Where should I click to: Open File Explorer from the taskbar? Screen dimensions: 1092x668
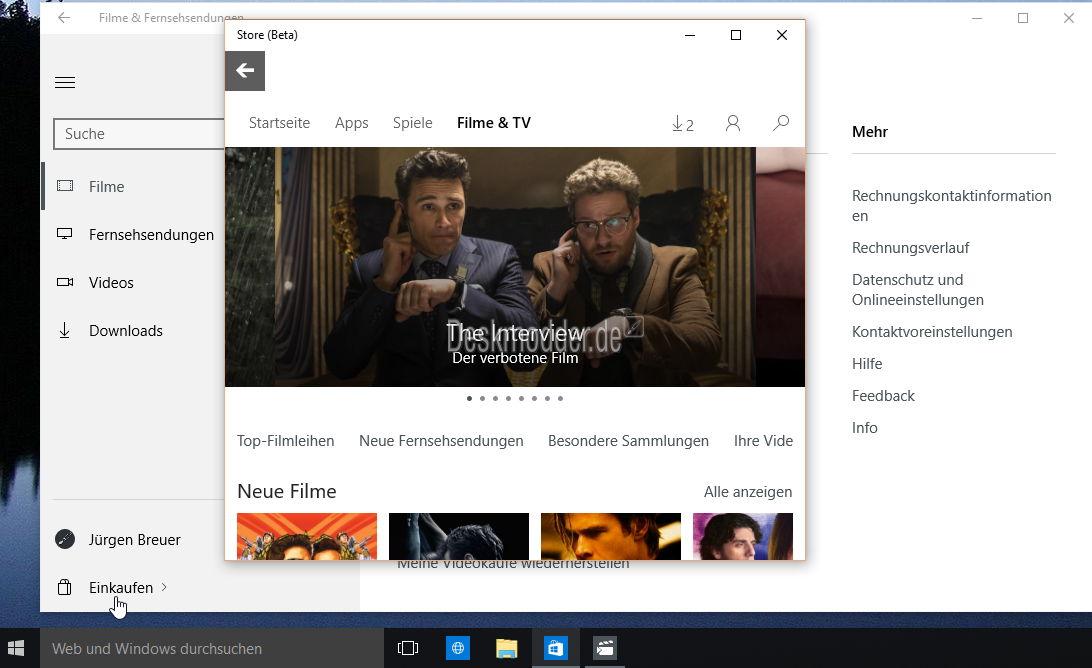point(506,648)
